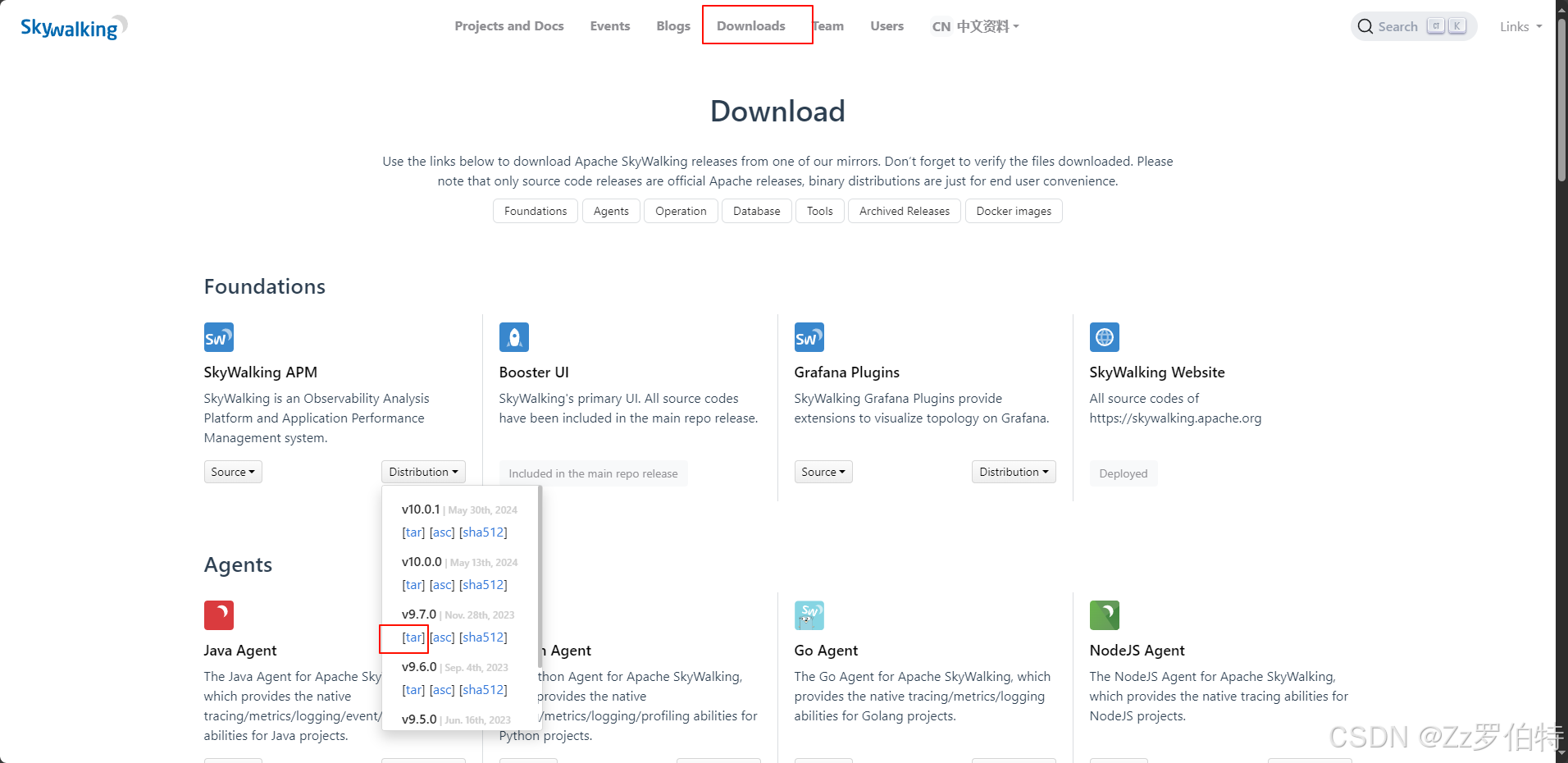
Task: Click Included in the main repo release
Action: pos(593,473)
